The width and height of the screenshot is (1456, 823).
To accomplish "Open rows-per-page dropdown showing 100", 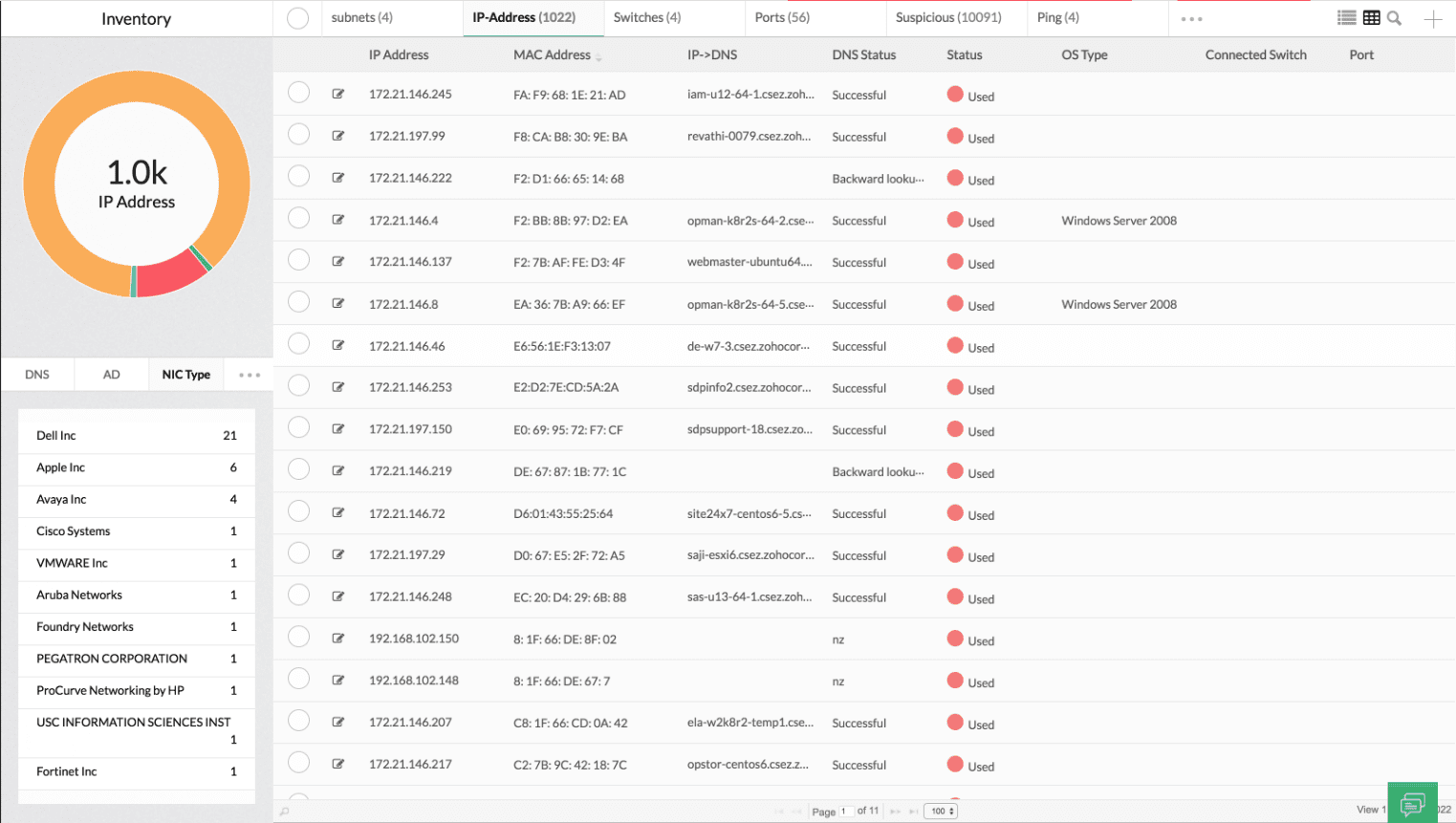I will 941,812.
